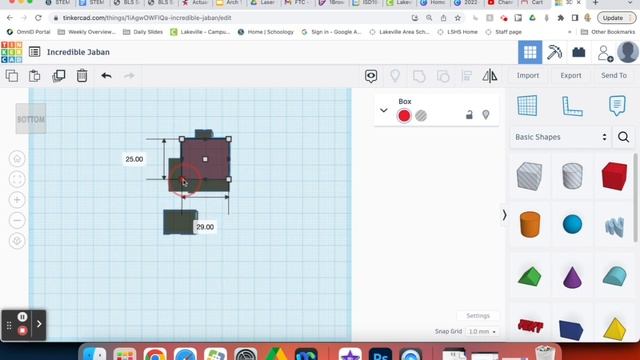Pick the purple Cone shape
This screenshot has width=640, height=360.
(572, 277)
